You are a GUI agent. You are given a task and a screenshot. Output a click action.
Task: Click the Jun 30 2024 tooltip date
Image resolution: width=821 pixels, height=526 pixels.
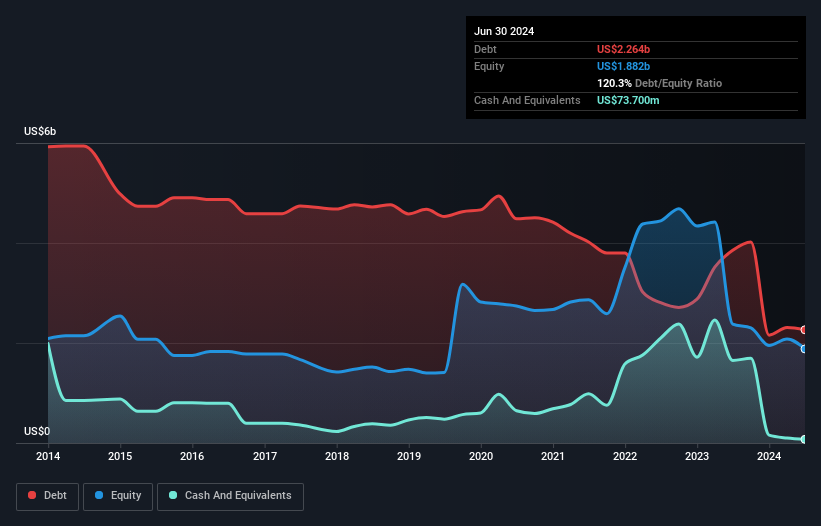click(504, 31)
